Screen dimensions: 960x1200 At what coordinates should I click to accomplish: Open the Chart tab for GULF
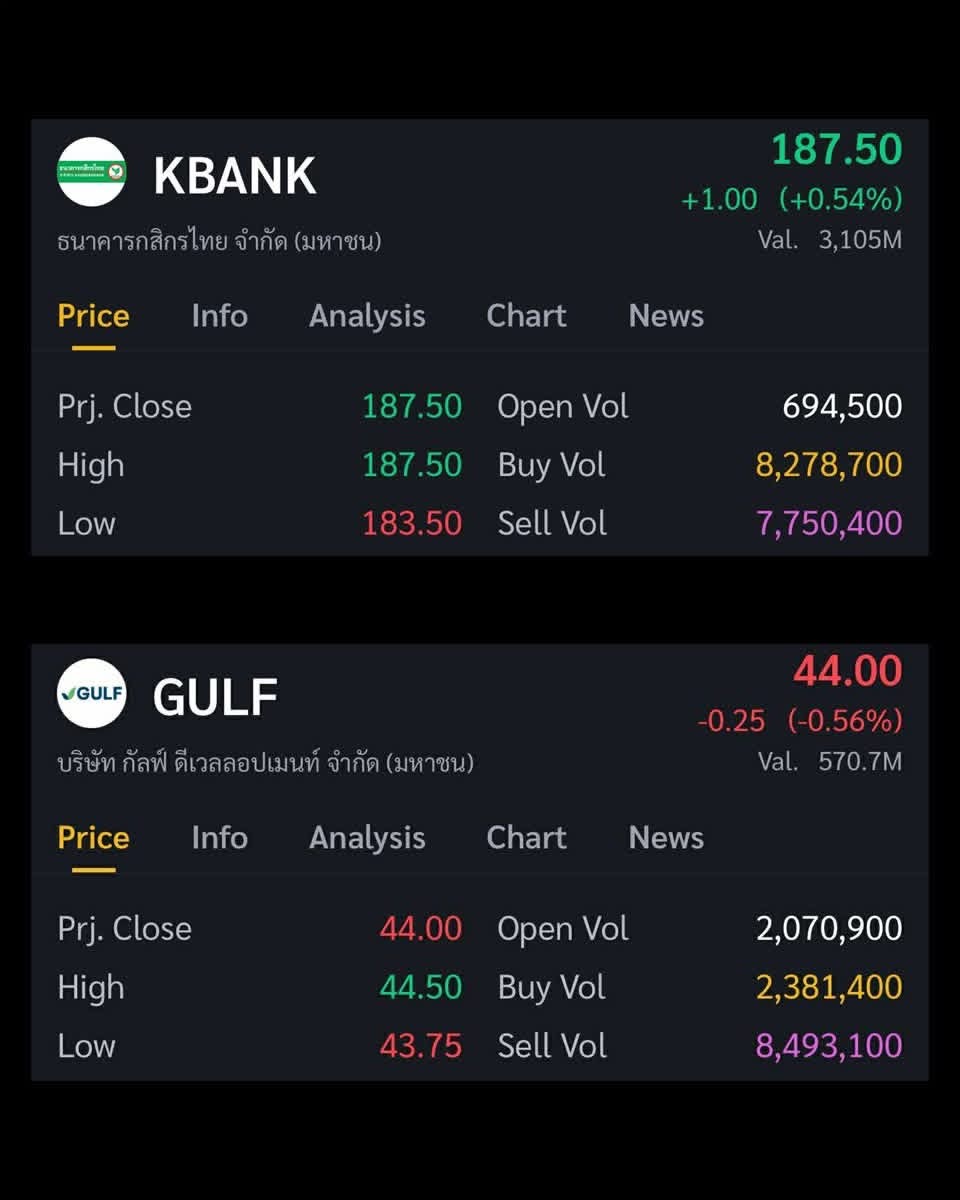526,838
